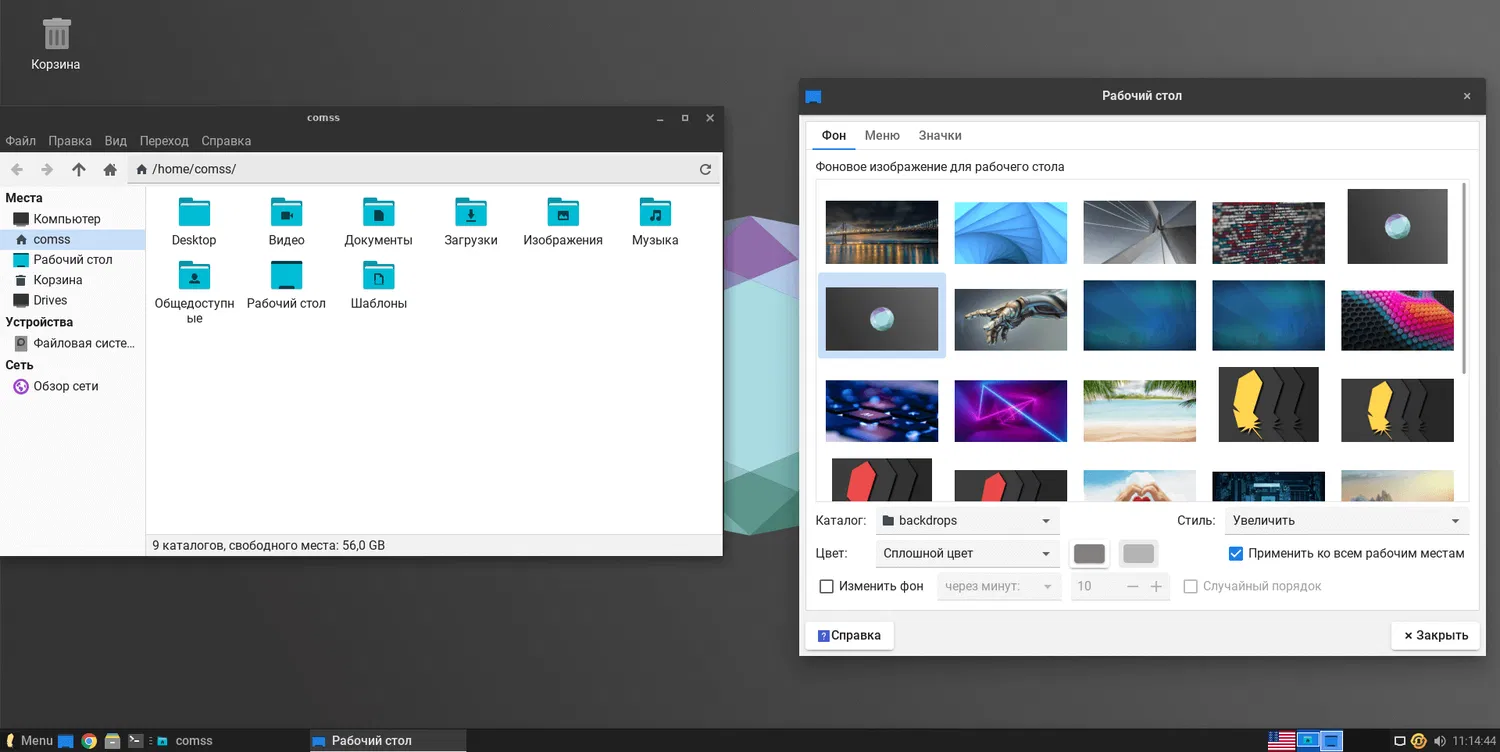Uncheck Применить ко всем рабочим местам

pos(1236,553)
